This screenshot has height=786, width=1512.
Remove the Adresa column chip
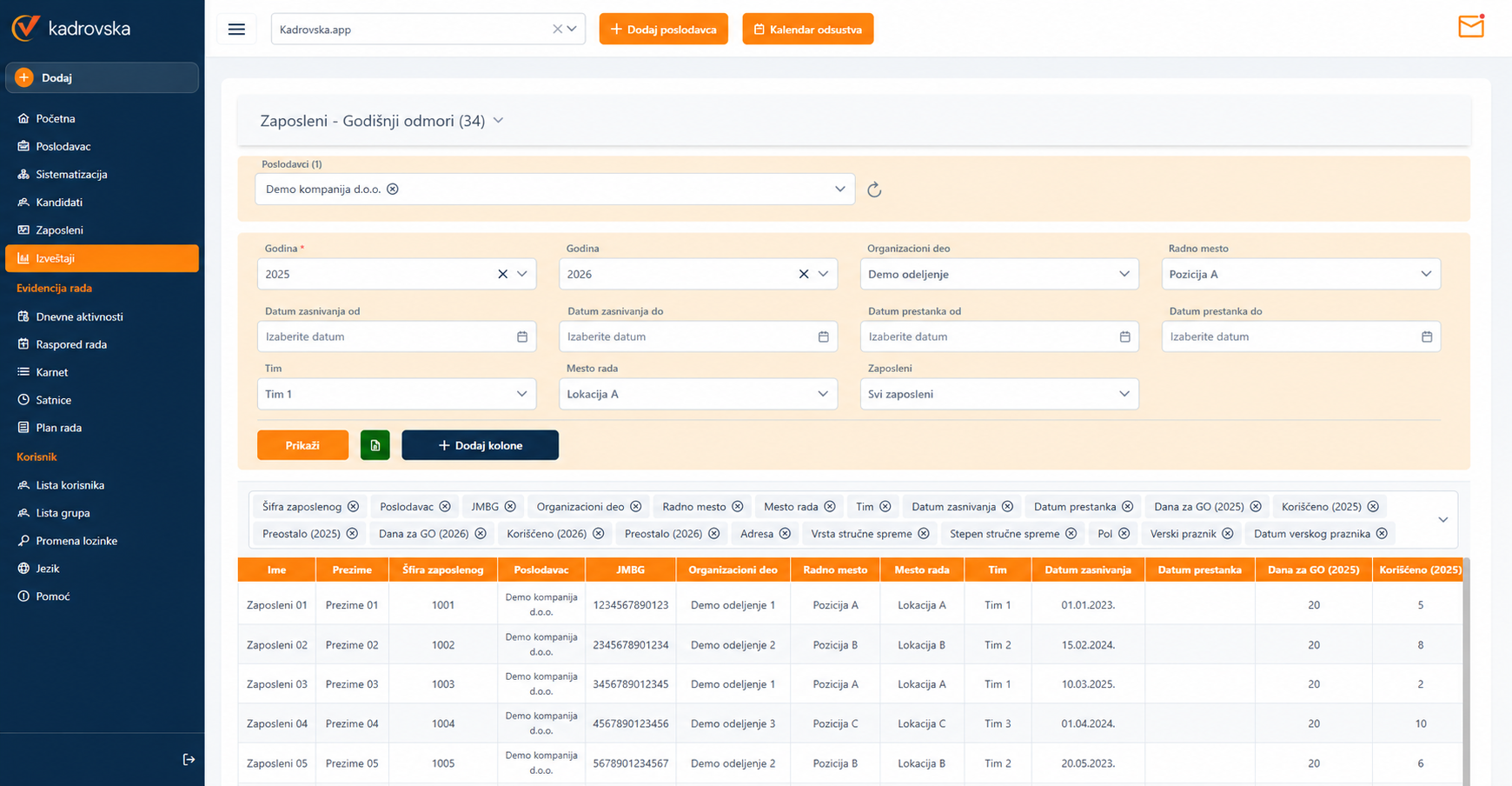coord(785,534)
